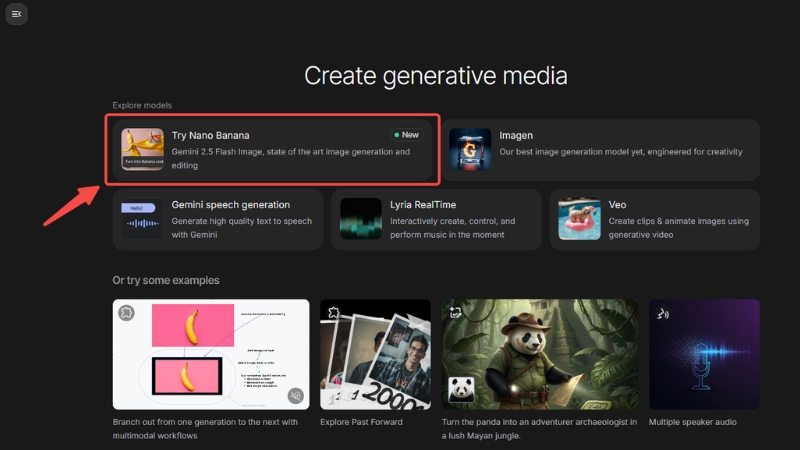Click 'Gemini 2.5 Flash Image' description text
This screenshot has width=800, height=450.
point(291,158)
